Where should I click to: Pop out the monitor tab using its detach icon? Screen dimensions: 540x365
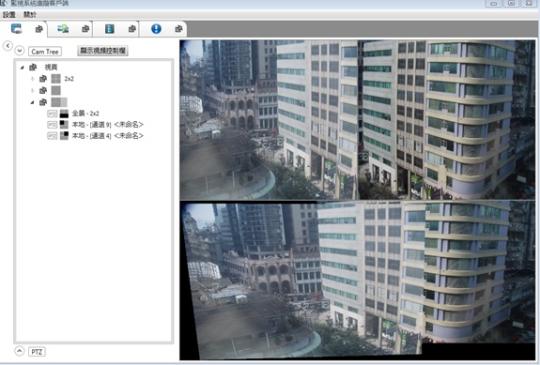coord(39,29)
